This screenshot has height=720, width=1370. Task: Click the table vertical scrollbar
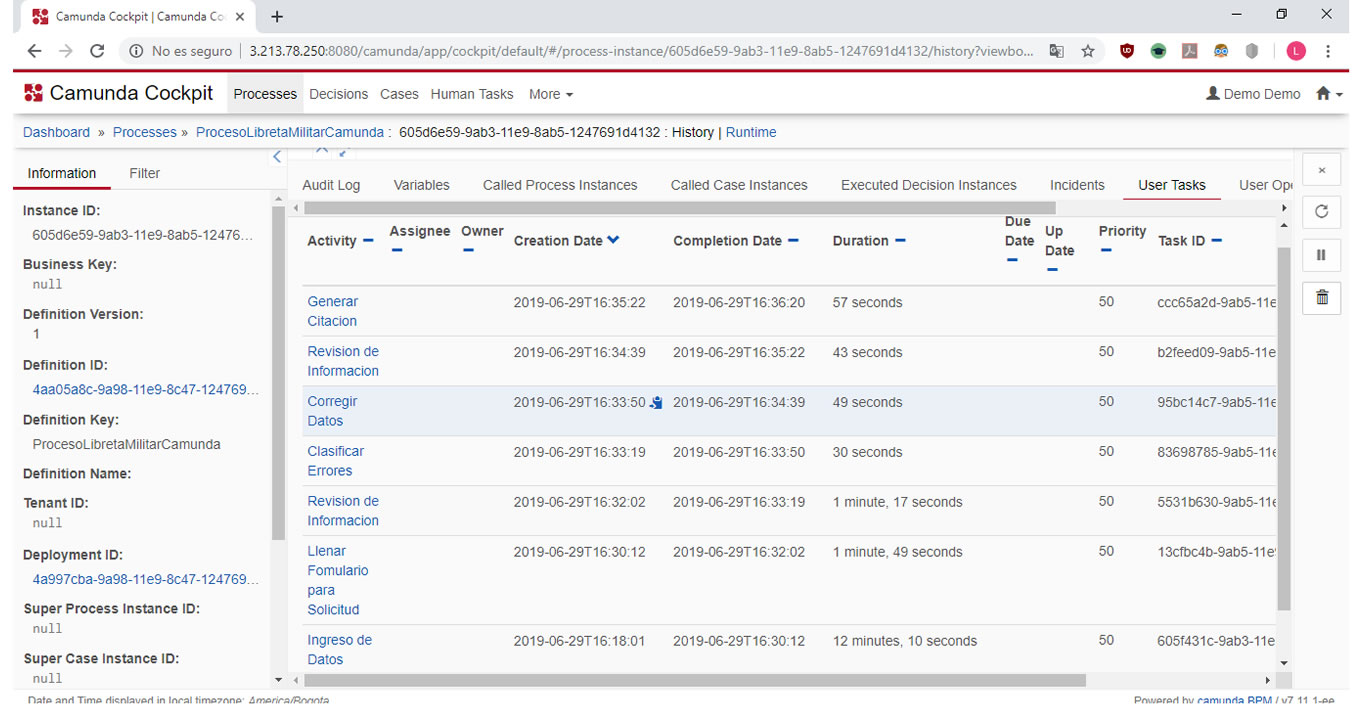(1284, 428)
